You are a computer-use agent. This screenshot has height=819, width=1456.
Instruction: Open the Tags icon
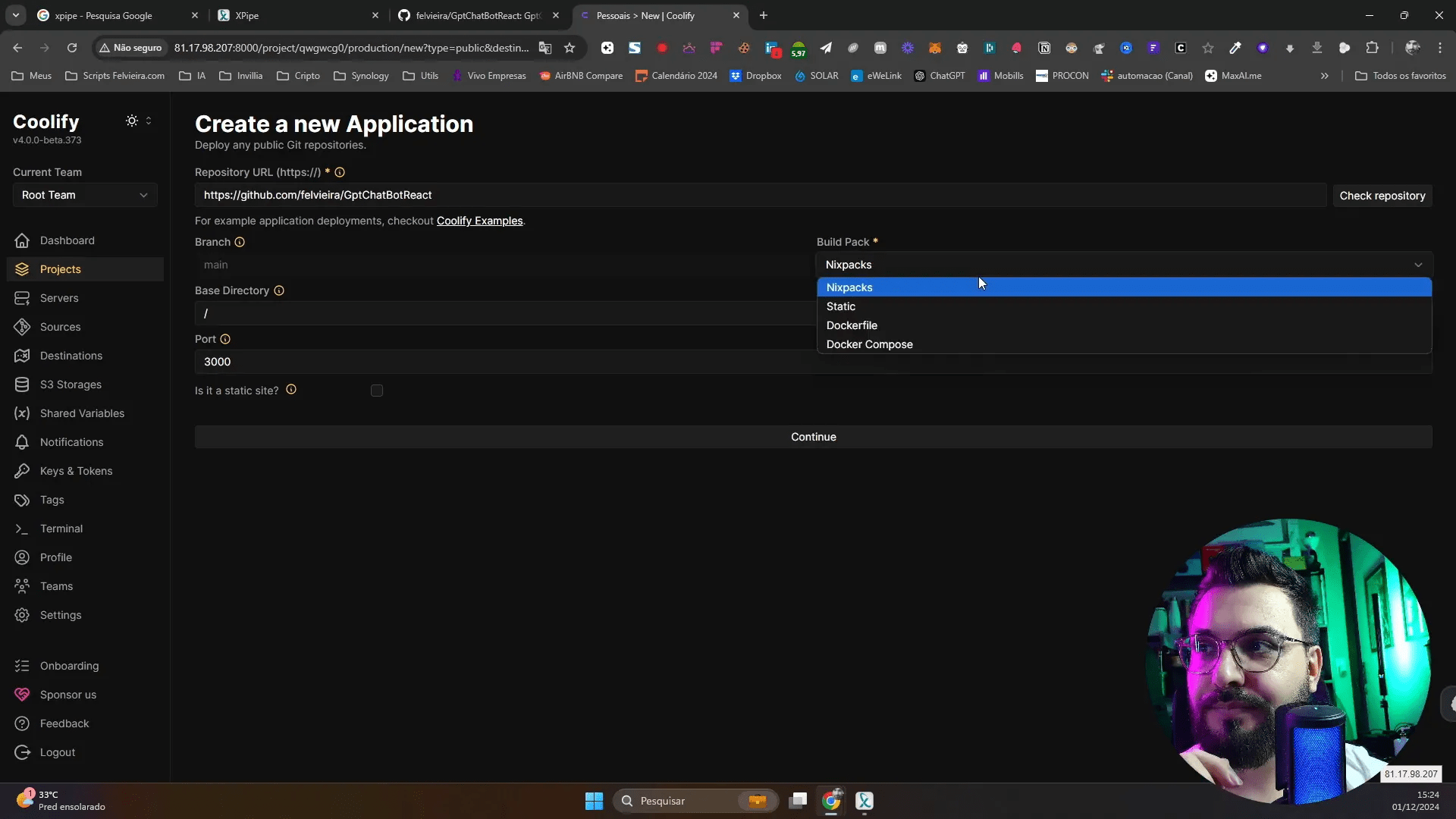[22, 500]
